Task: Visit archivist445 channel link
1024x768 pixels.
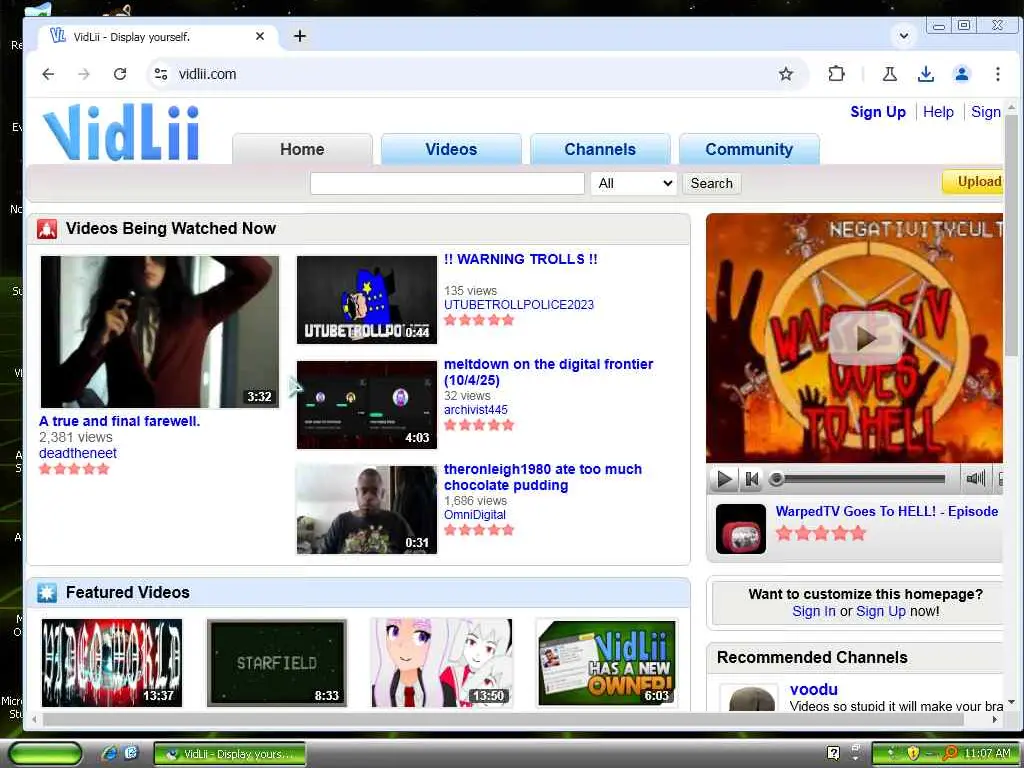Action: click(x=475, y=410)
